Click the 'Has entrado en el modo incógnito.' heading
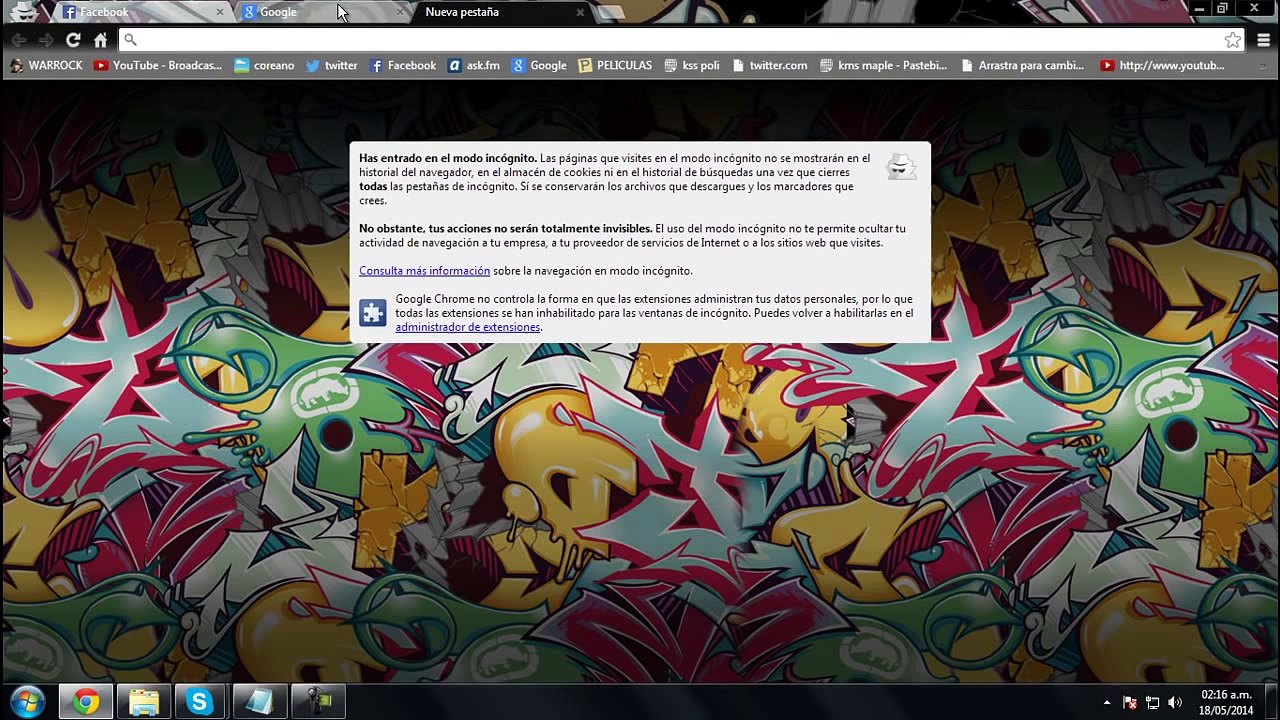 pyautogui.click(x=448, y=158)
